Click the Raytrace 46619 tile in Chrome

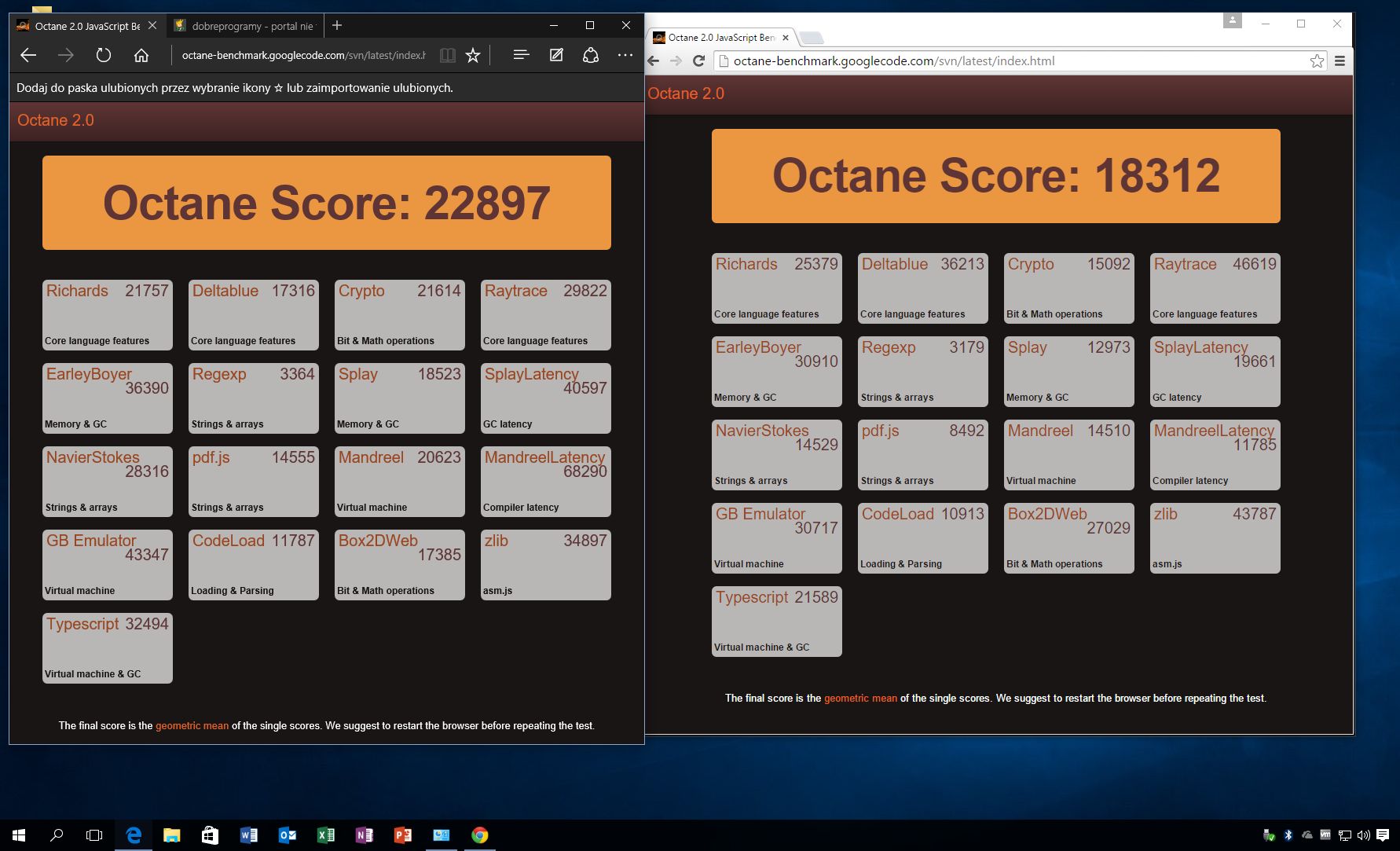pyautogui.click(x=1215, y=288)
